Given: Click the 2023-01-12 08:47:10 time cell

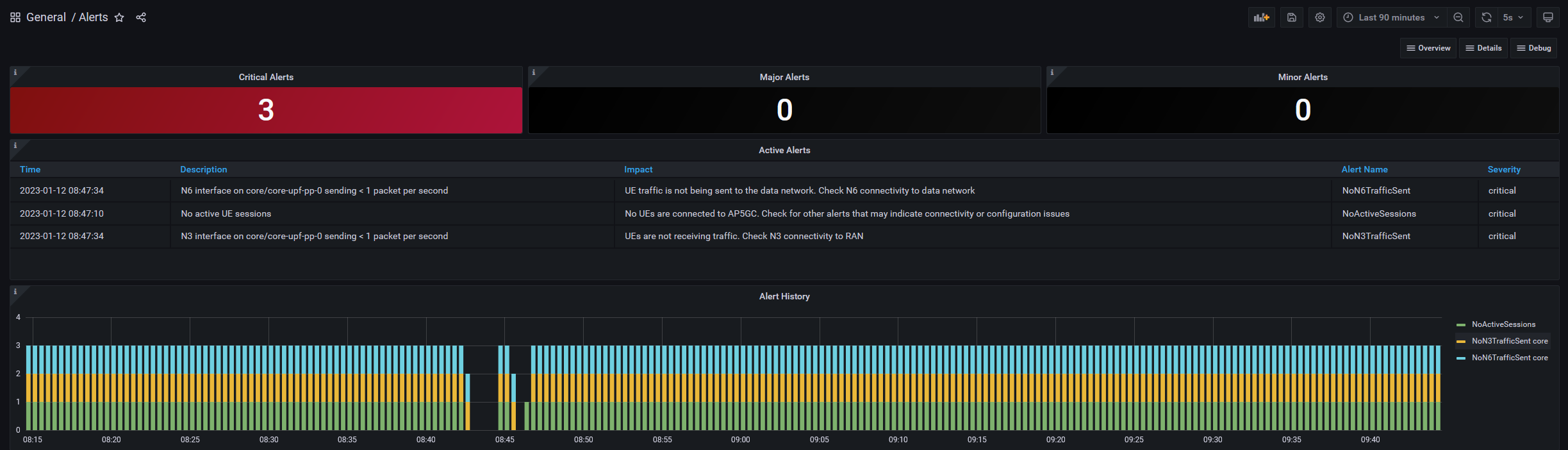Looking at the screenshot, I should click(90, 213).
